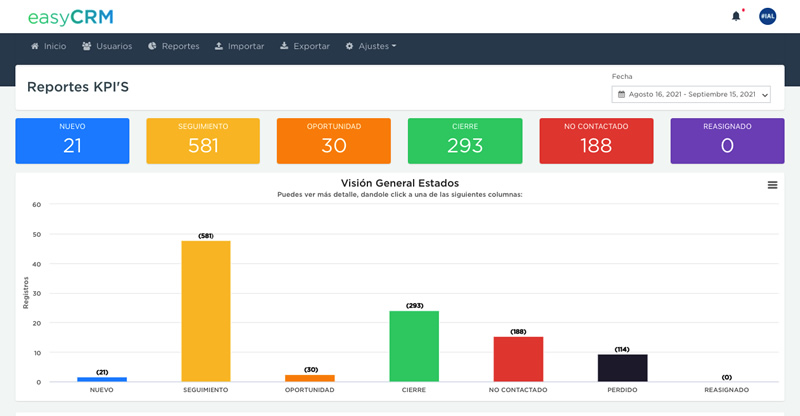800x416 pixels.
Task: Click the orange OPORTUNIDAD KPI card
Action: coord(333,140)
